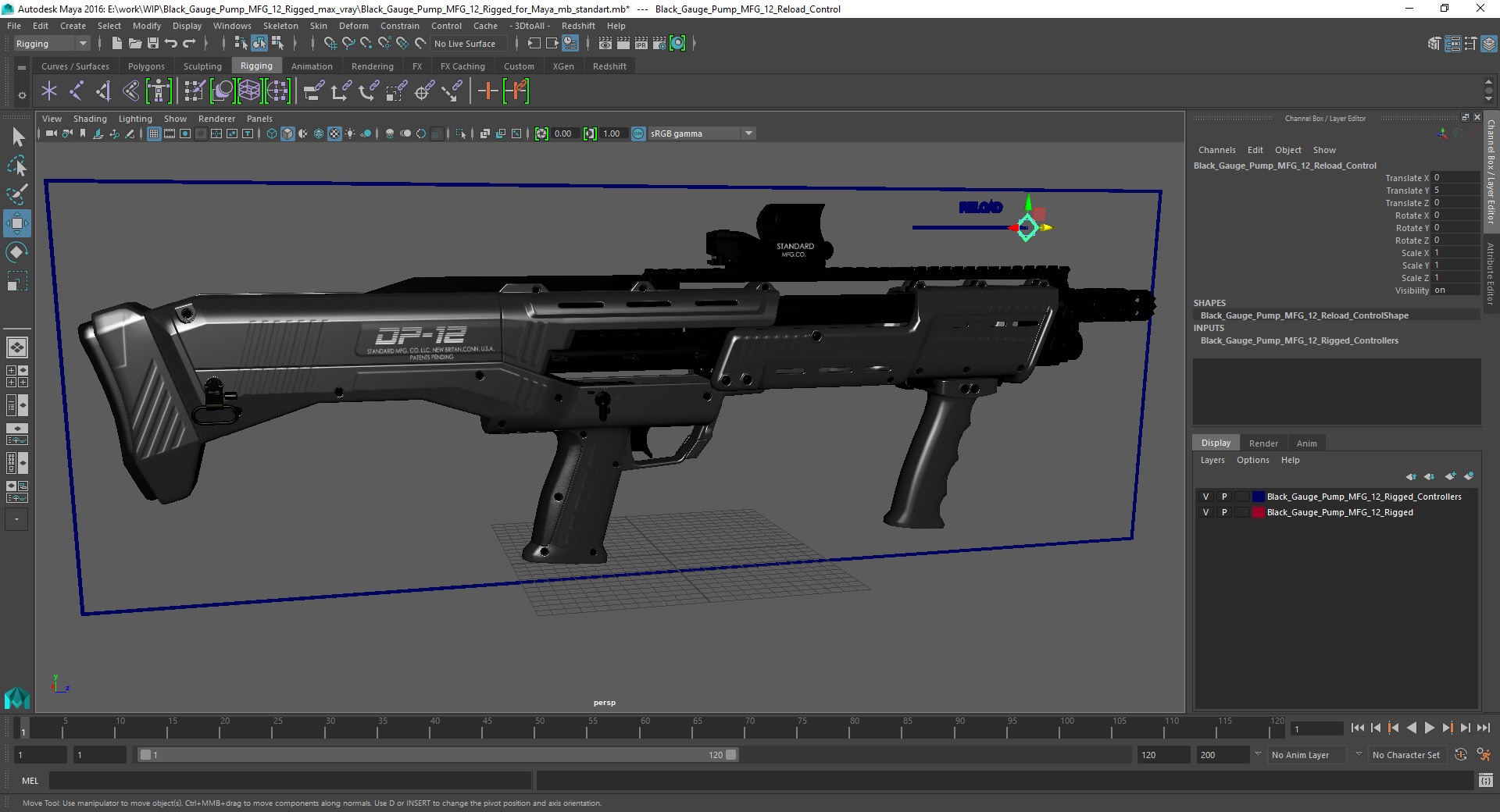The image size is (1500, 812).
Task: Click Move layer up arrow icon
Action: [1411, 476]
